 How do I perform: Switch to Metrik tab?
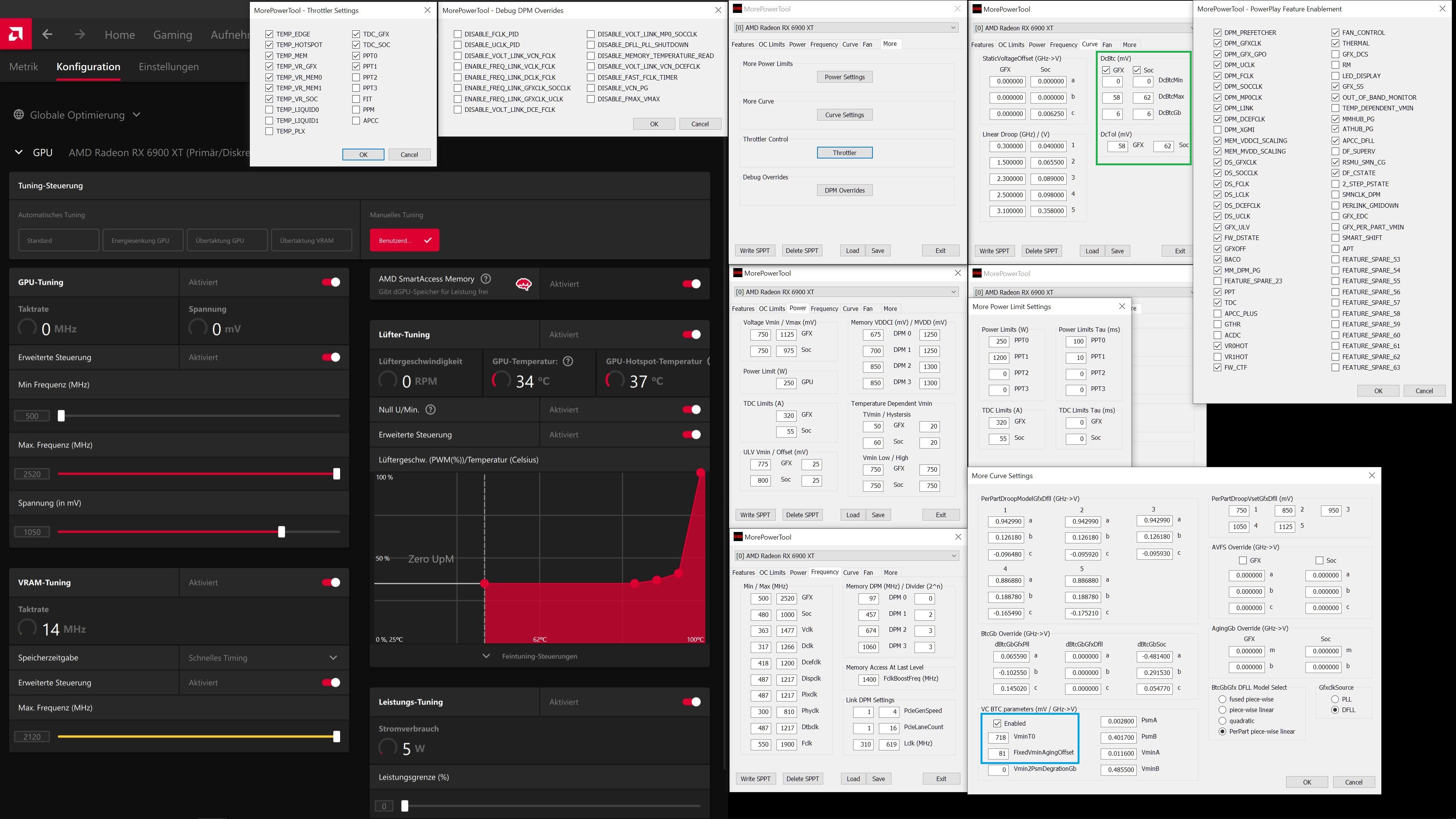tap(24, 67)
